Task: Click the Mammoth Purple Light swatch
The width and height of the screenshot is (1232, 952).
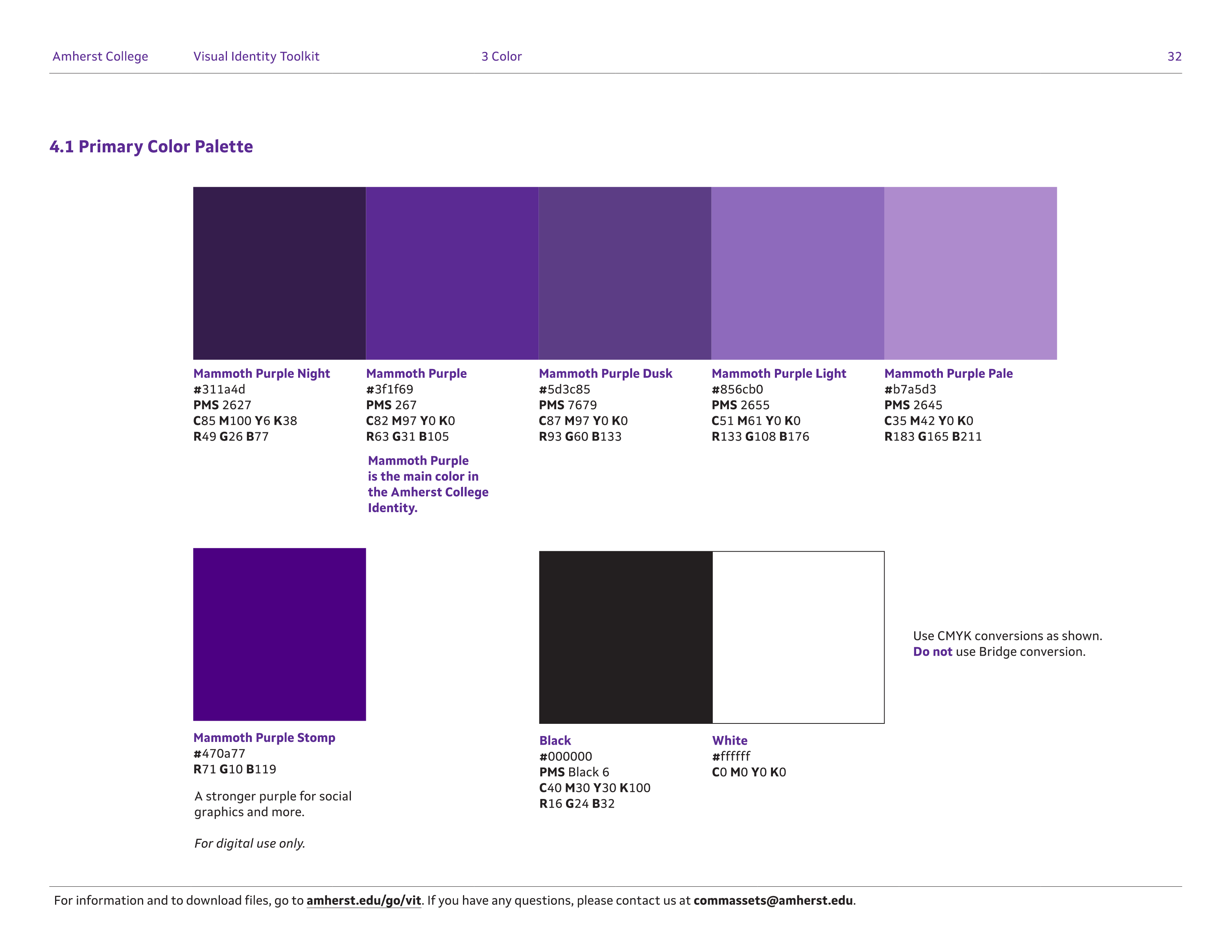Action: (798, 273)
